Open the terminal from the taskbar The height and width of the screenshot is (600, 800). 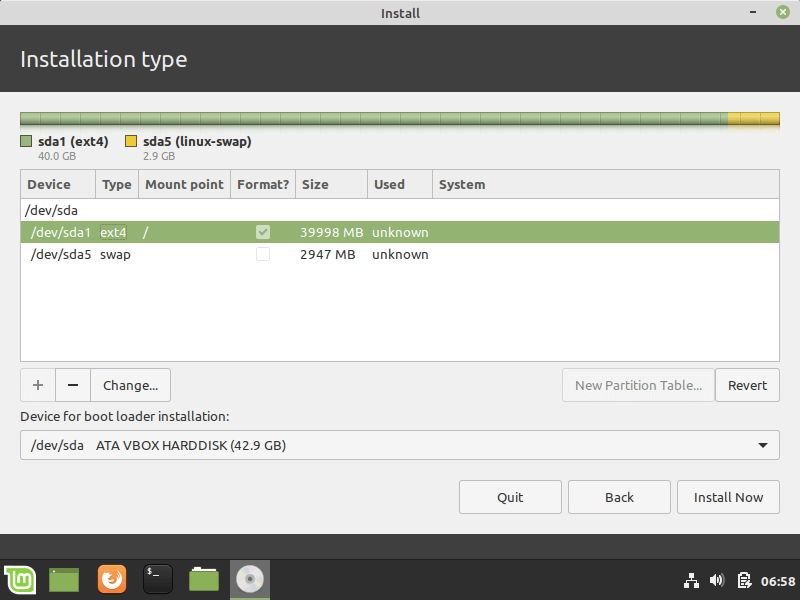click(157, 580)
